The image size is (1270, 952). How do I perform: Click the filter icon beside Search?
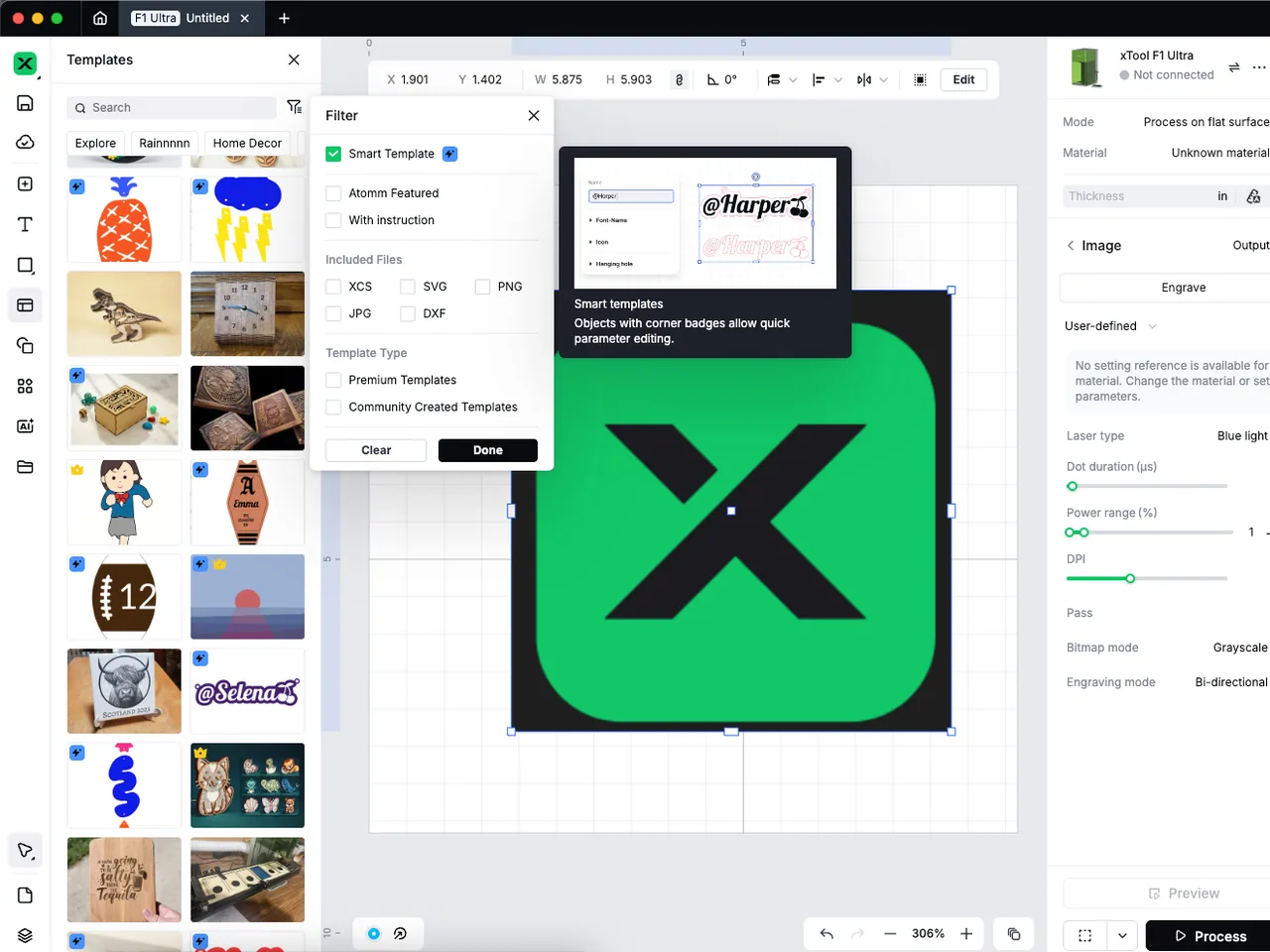point(294,107)
